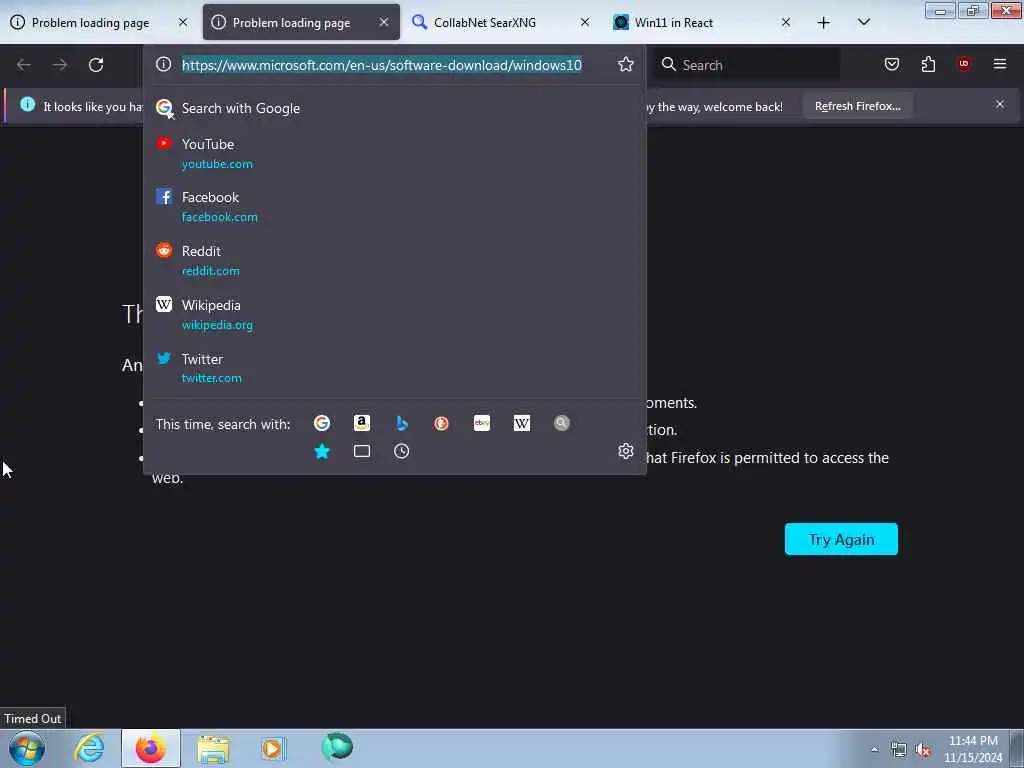
Task: Click the Search box in toolbar
Action: pos(748,65)
